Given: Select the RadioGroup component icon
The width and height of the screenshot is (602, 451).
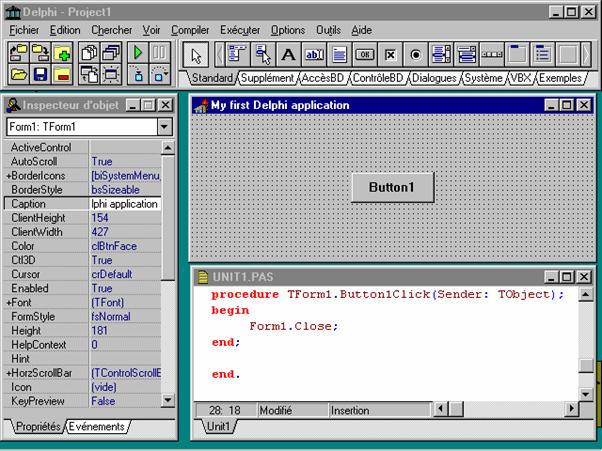Looking at the screenshot, I should pos(542,55).
